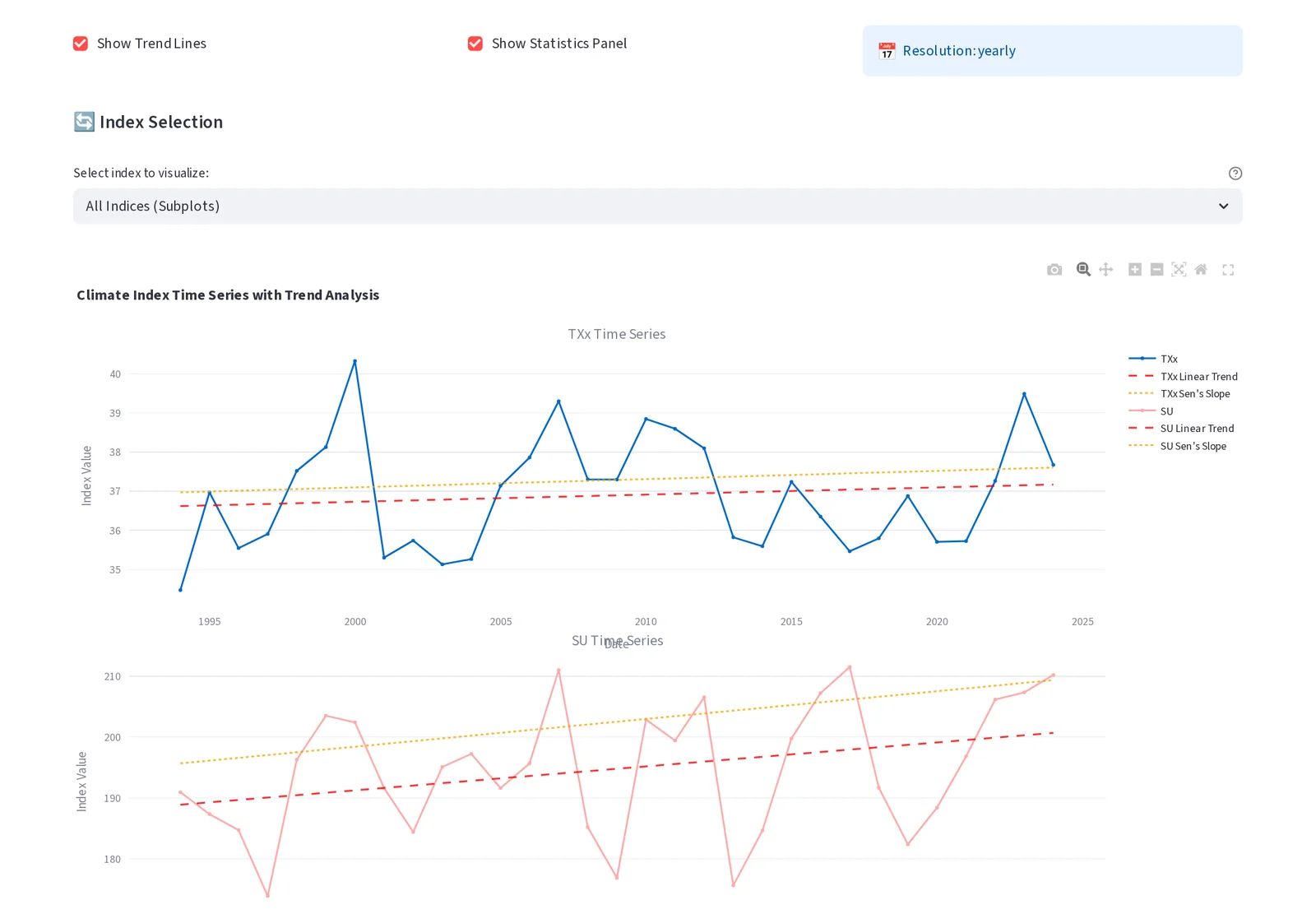The image size is (1316, 914).
Task: Click the Autoscale chart icon
Action: click(1179, 270)
